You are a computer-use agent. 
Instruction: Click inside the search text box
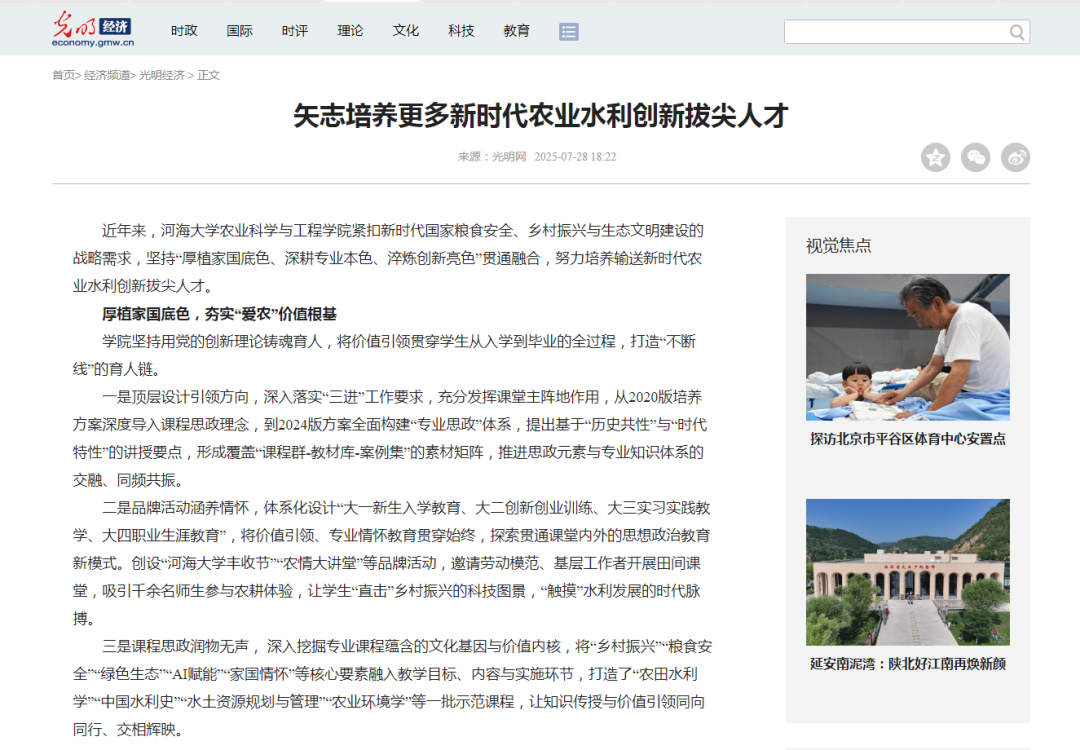895,32
